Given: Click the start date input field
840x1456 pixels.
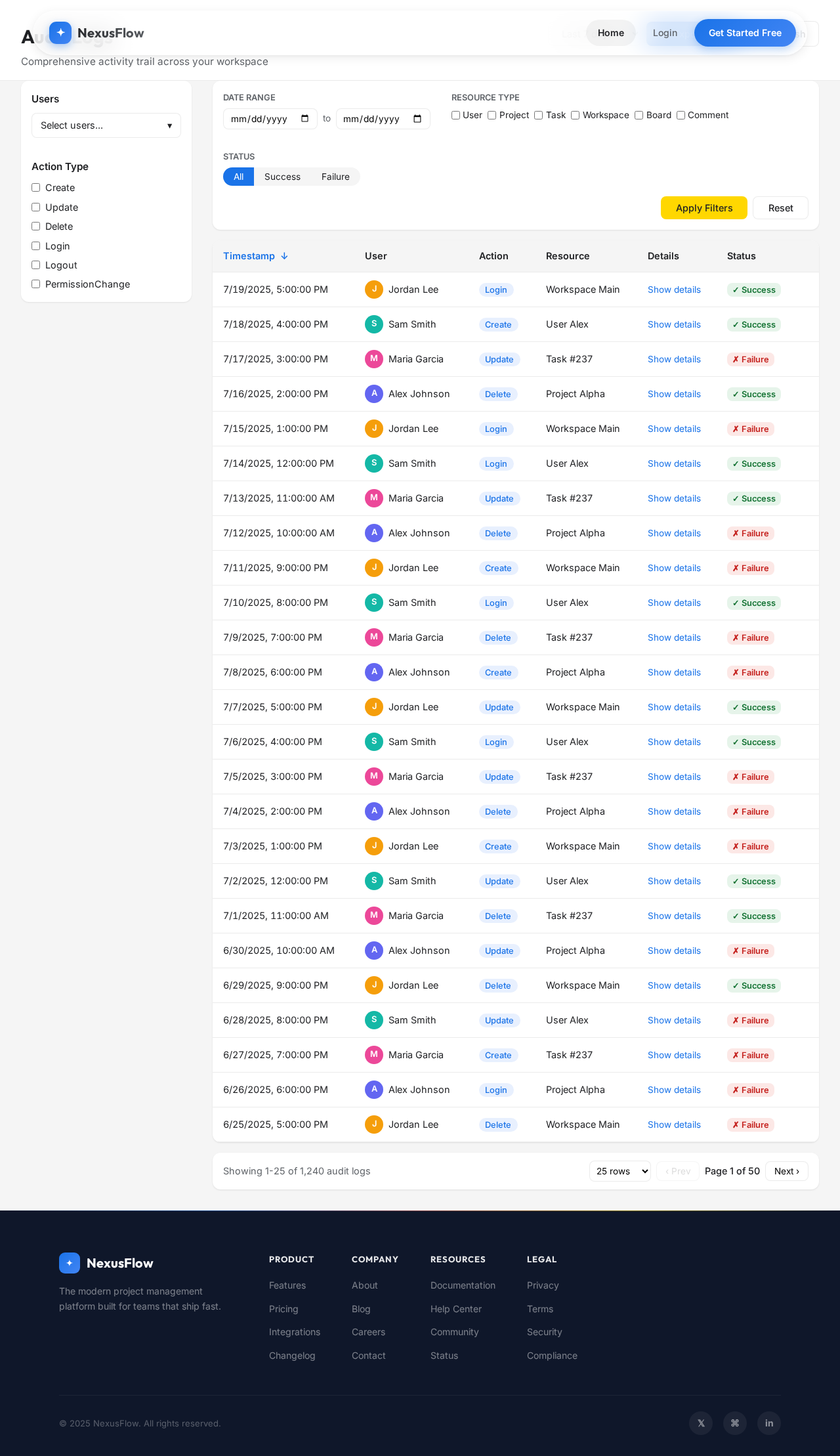Looking at the screenshot, I should click(270, 119).
